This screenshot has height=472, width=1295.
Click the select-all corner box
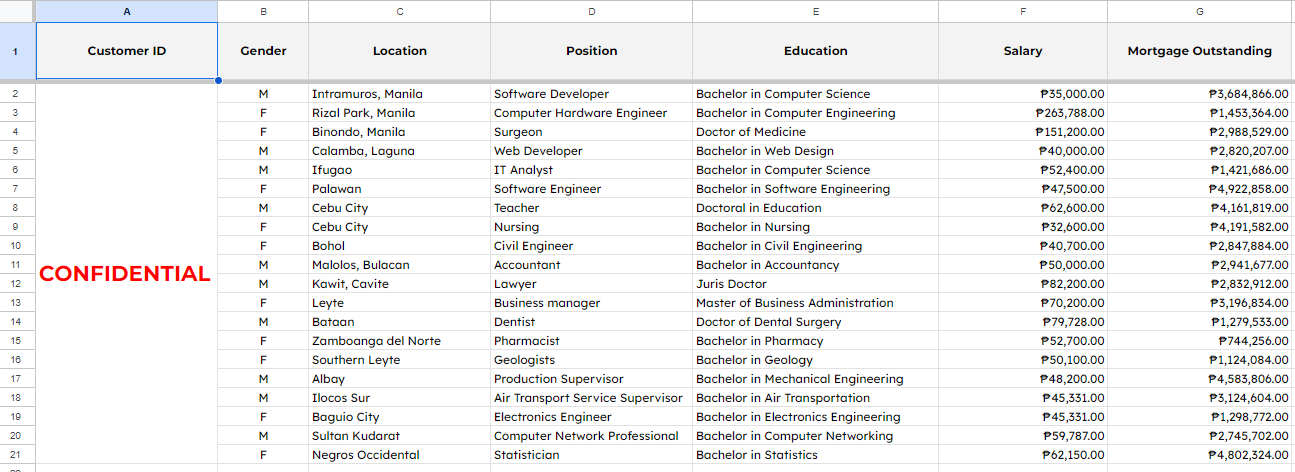17,11
